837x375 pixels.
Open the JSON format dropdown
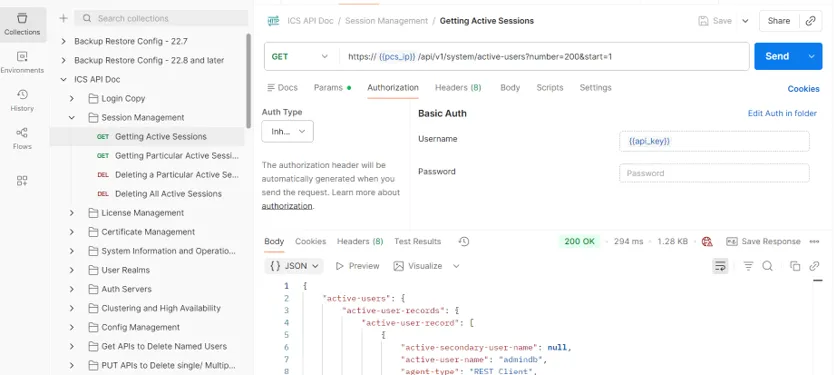click(294, 266)
